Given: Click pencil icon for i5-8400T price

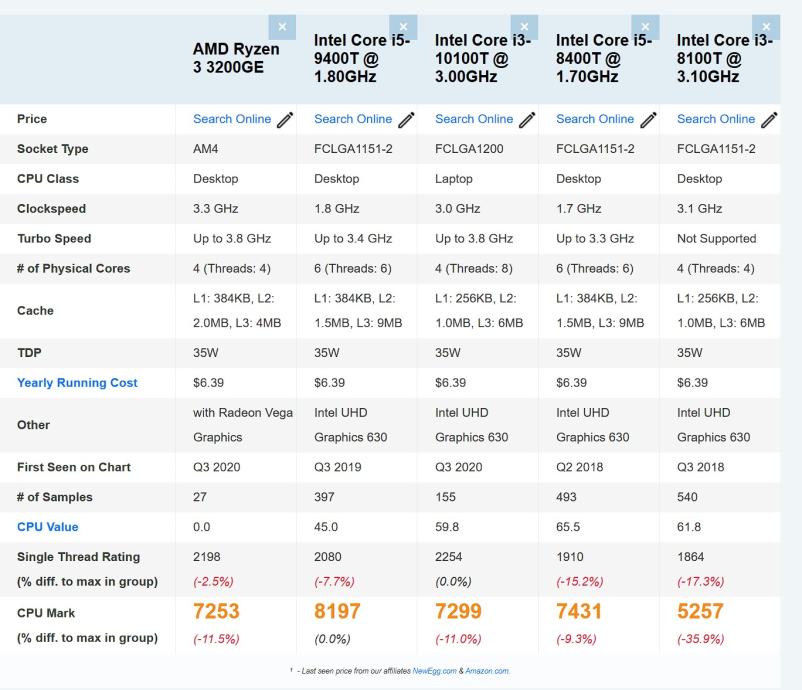Looking at the screenshot, I should click(648, 120).
